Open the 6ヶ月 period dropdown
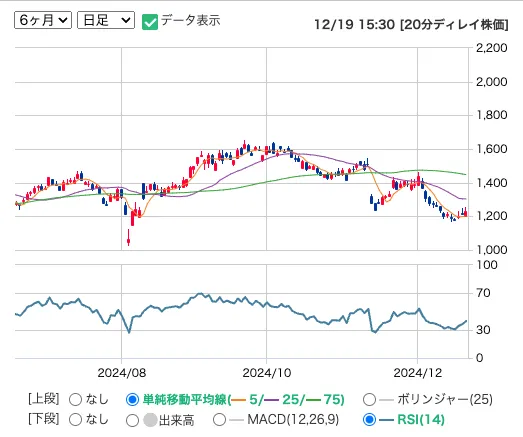 coord(43,20)
